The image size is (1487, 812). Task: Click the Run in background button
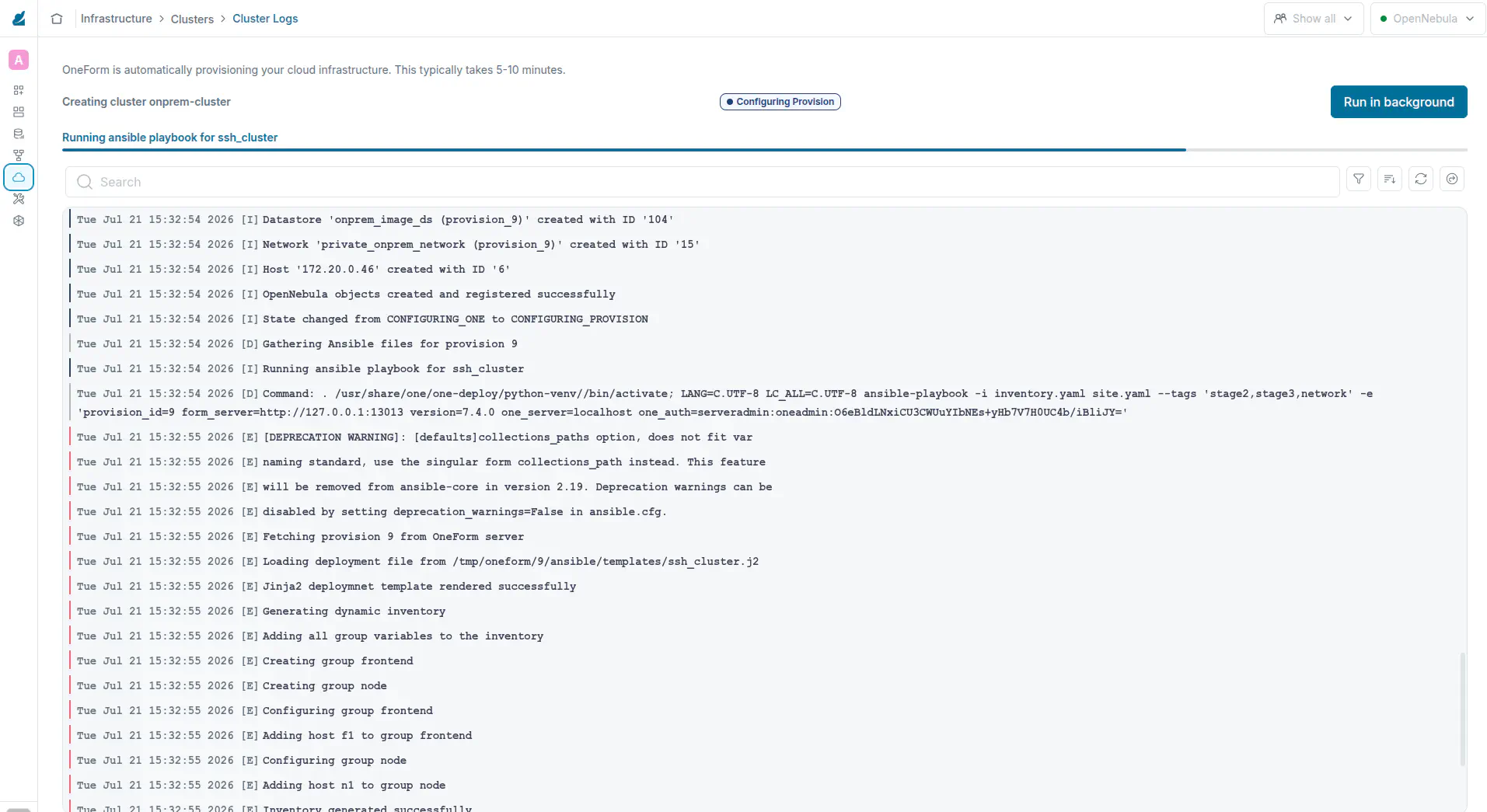[1398, 102]
